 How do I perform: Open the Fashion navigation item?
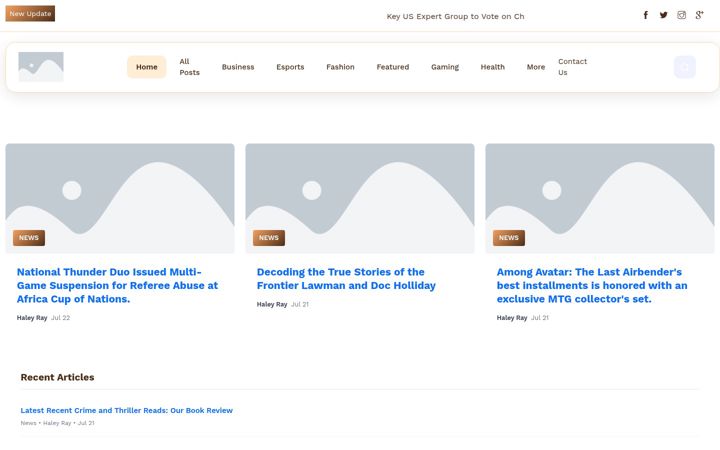coord(340,67)
